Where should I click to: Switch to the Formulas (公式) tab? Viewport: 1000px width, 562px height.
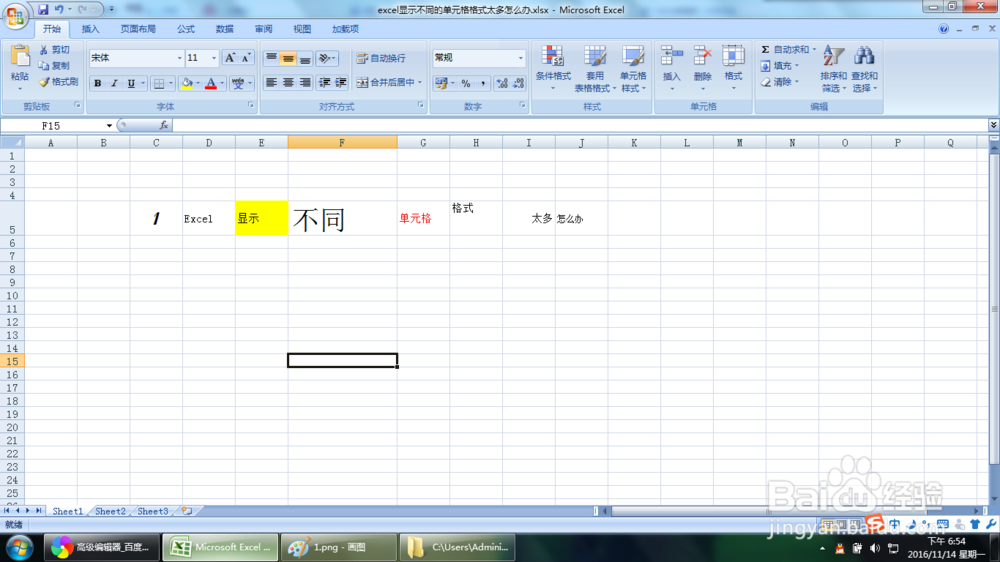[186, 29]
